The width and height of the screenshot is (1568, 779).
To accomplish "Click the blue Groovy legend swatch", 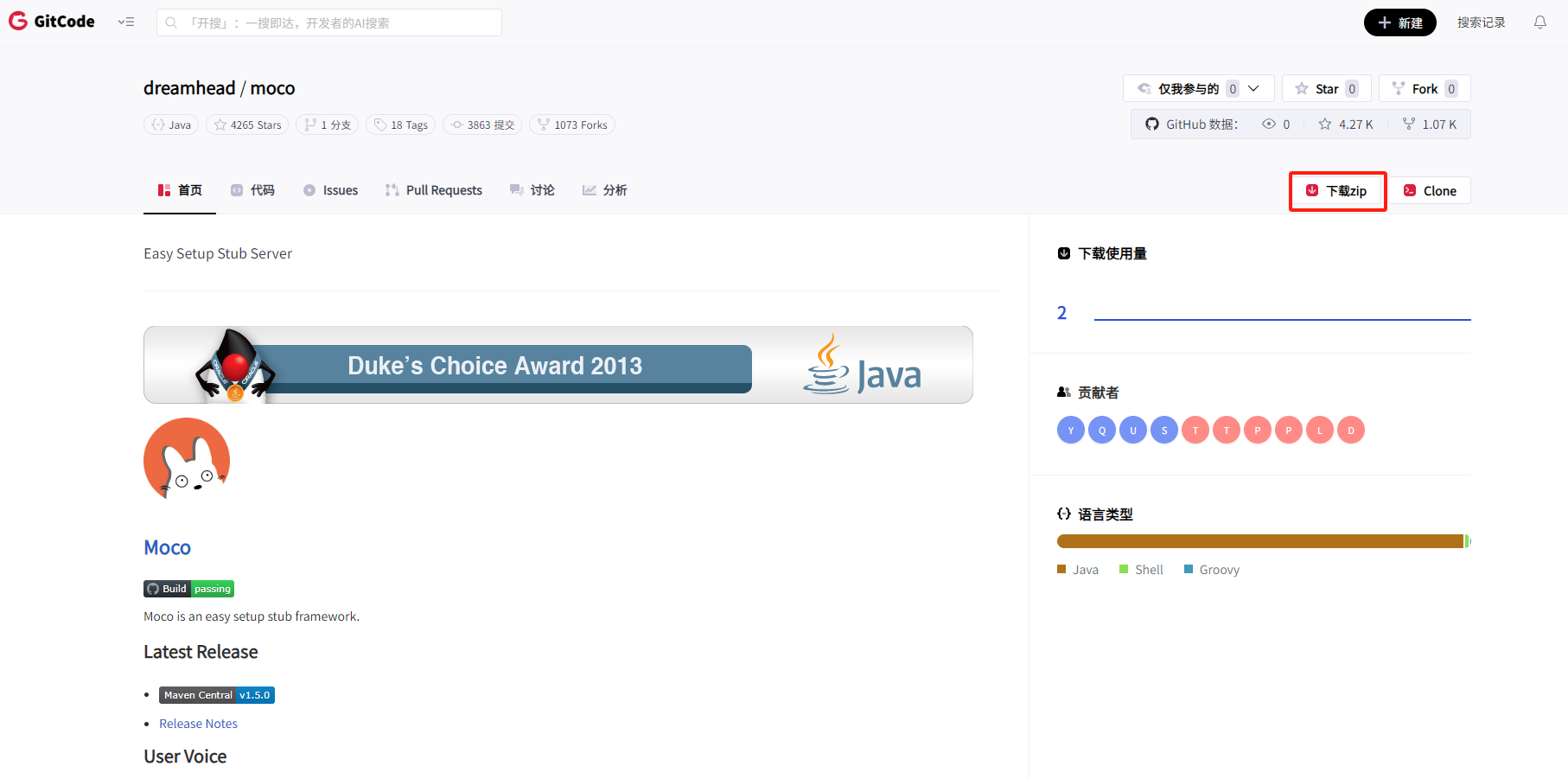I will 1189,569.
